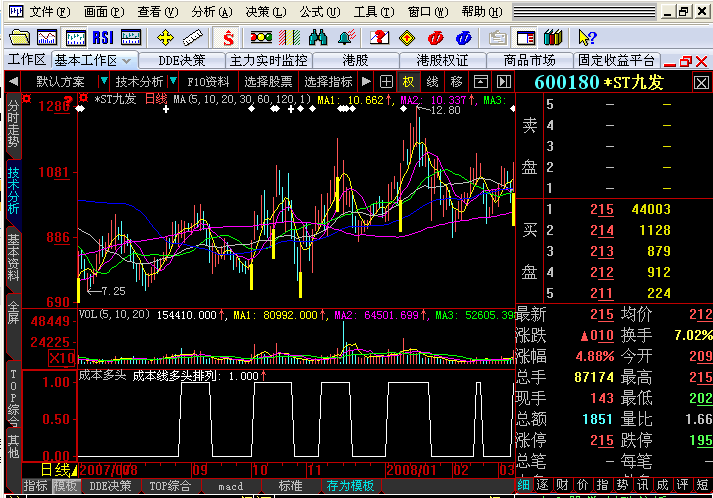Select the 基本资料 side tab
Screen dimensions: 713x498
click(x=13, y=258)
